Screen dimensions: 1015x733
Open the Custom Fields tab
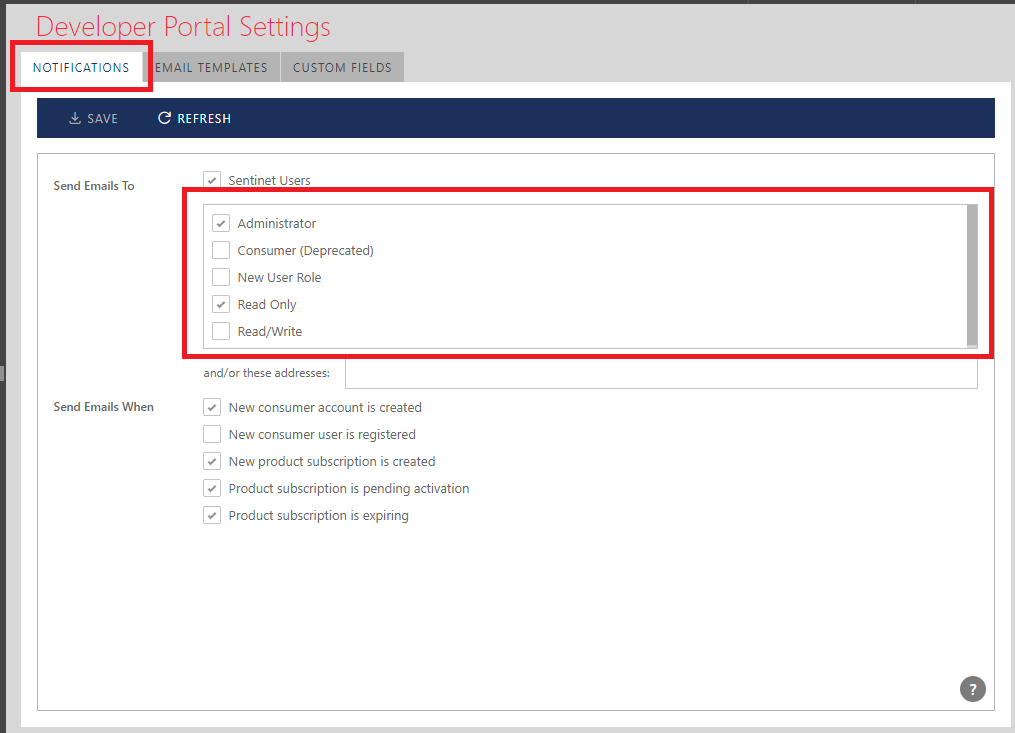[343, 68]
